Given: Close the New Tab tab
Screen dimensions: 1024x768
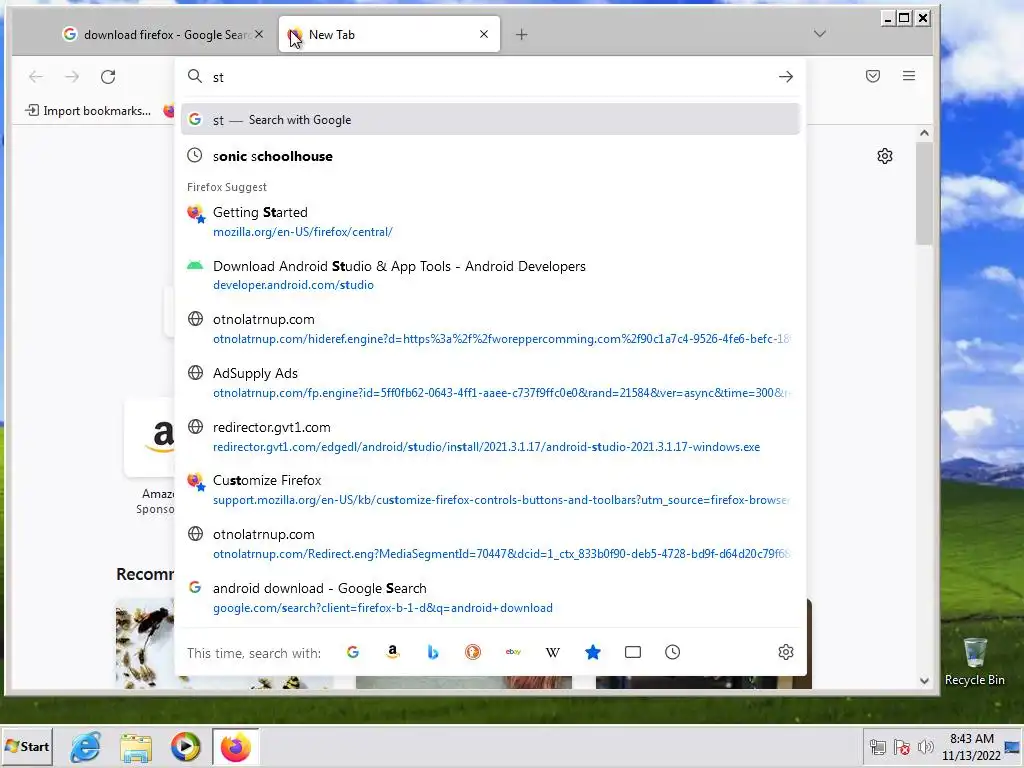Looking at the screenshot, I should coord(484,34).
